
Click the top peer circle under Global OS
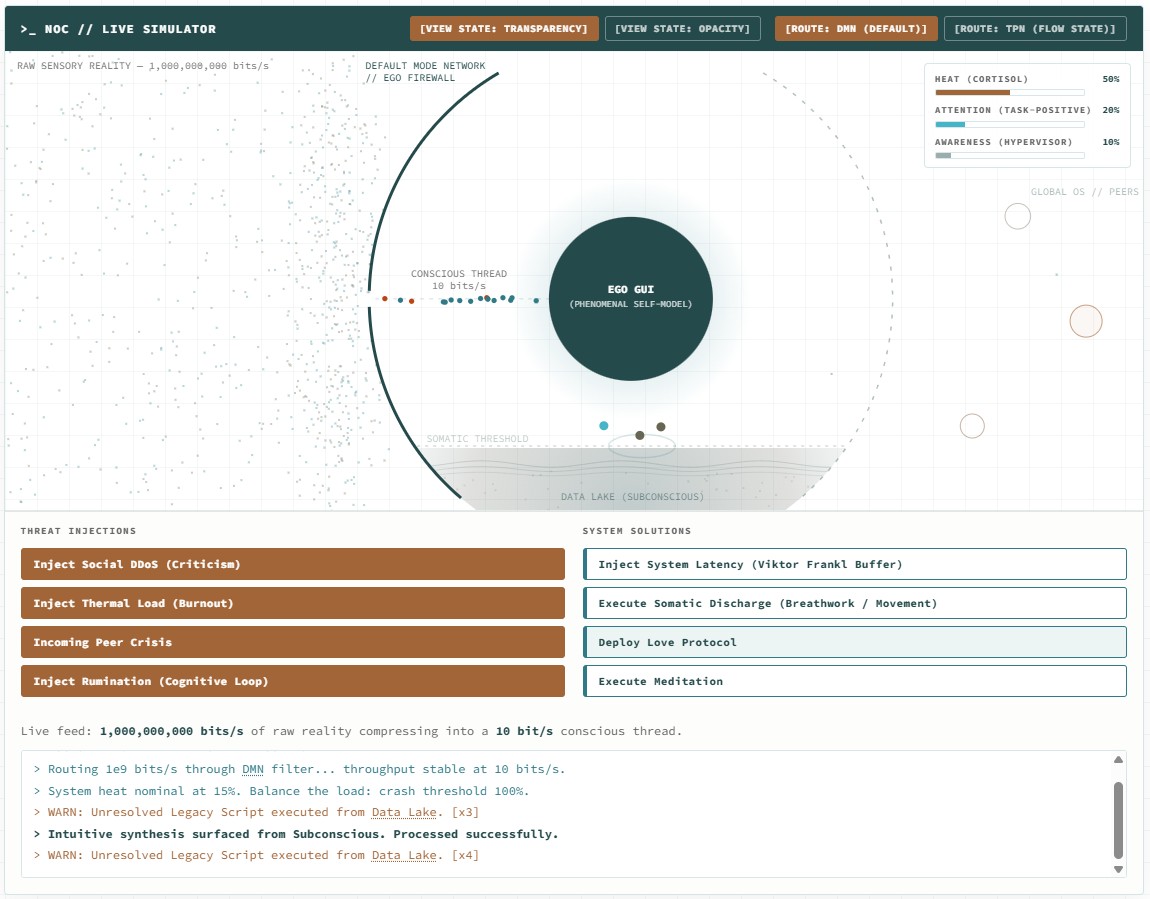coord(1017,216)
